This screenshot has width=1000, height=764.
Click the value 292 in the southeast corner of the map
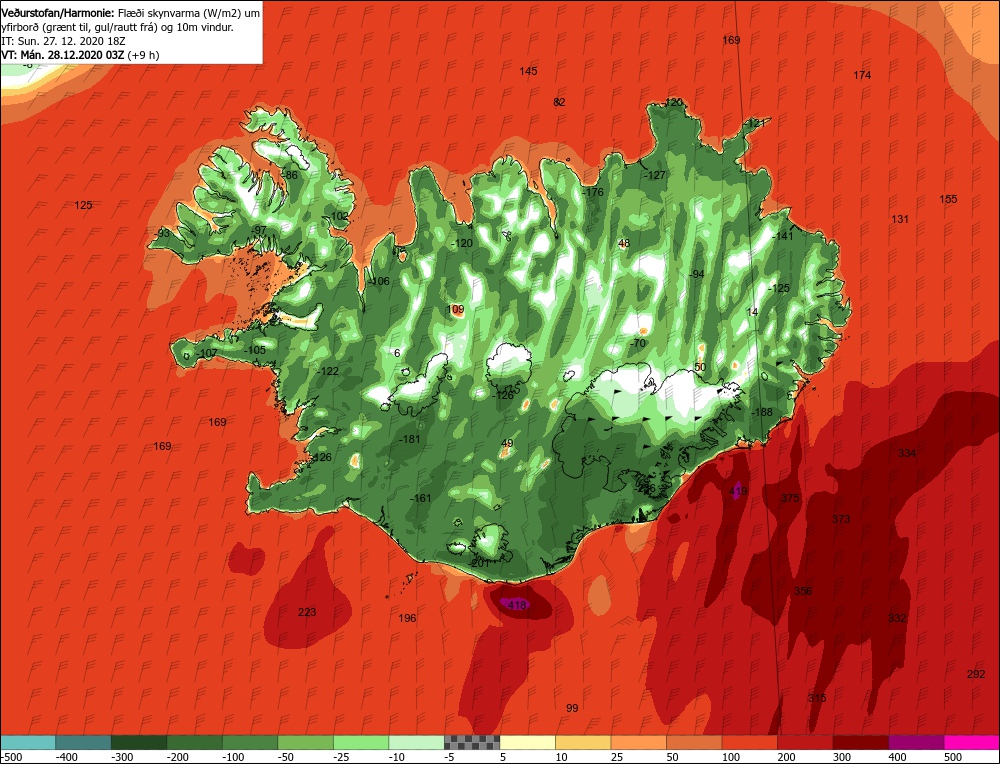pos(976,674)
